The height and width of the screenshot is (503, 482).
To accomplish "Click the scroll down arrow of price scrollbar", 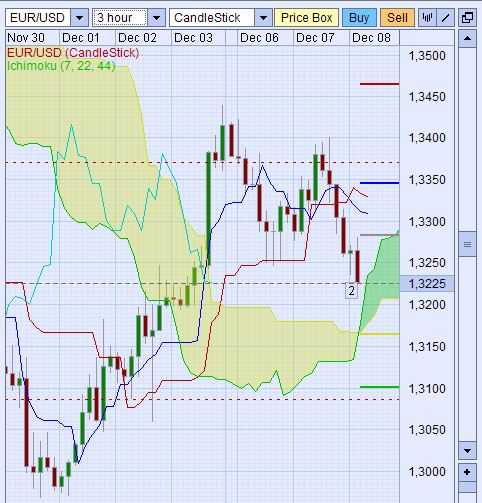I will pyautogui.click(x=467, y=451).
